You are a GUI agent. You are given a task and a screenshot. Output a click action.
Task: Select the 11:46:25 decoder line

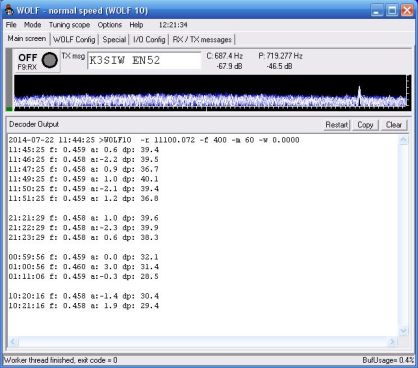(x=84, y=159)
